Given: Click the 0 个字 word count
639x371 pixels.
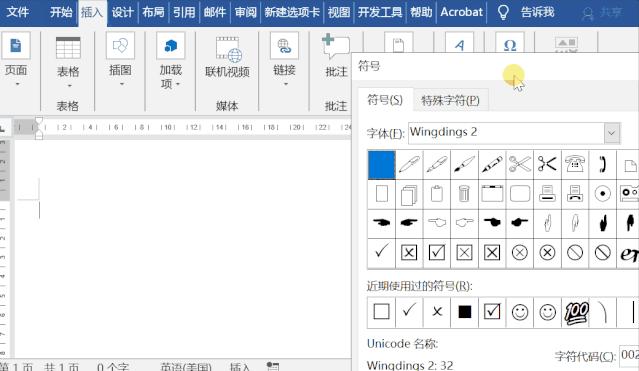Looking at the screenshot, I should coord(113,367).
